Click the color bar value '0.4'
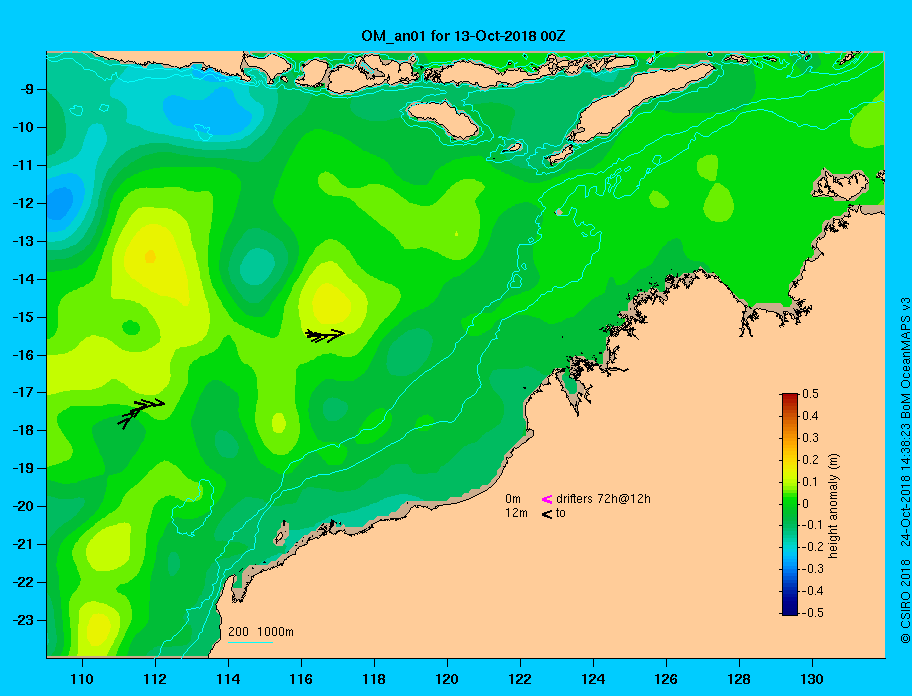Image resolution: width=912 pixels, height=696 pixels. pyautogui.click(x=810, y=416)
